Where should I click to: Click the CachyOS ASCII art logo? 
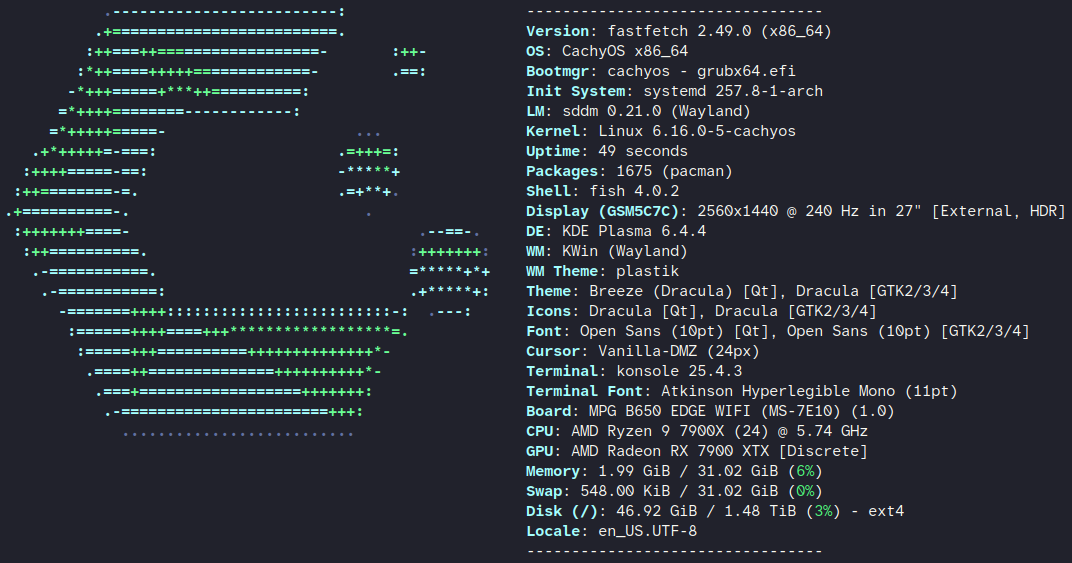tap(248, 222)
